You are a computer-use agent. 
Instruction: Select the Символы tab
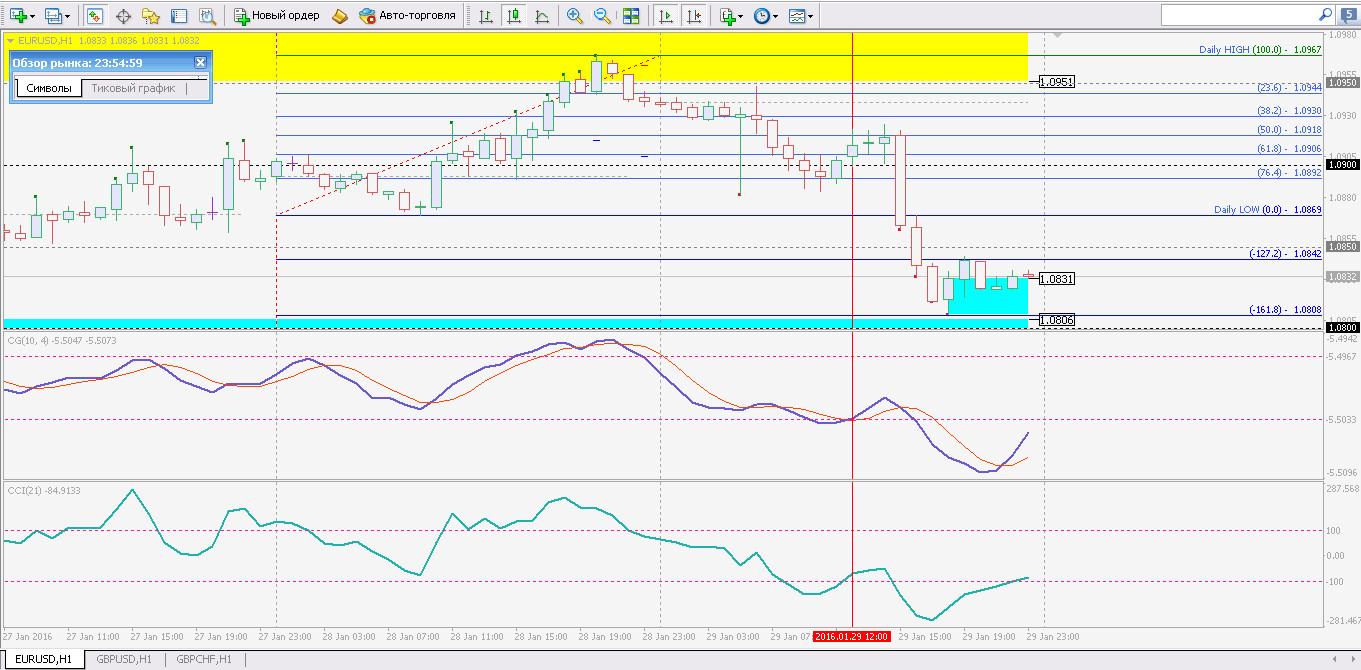pyautogui.click(x=49, y=88)
